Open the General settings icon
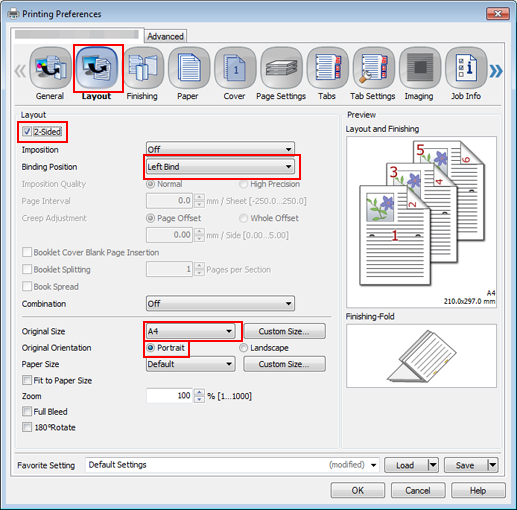517x510 pixels. [50, 68]
